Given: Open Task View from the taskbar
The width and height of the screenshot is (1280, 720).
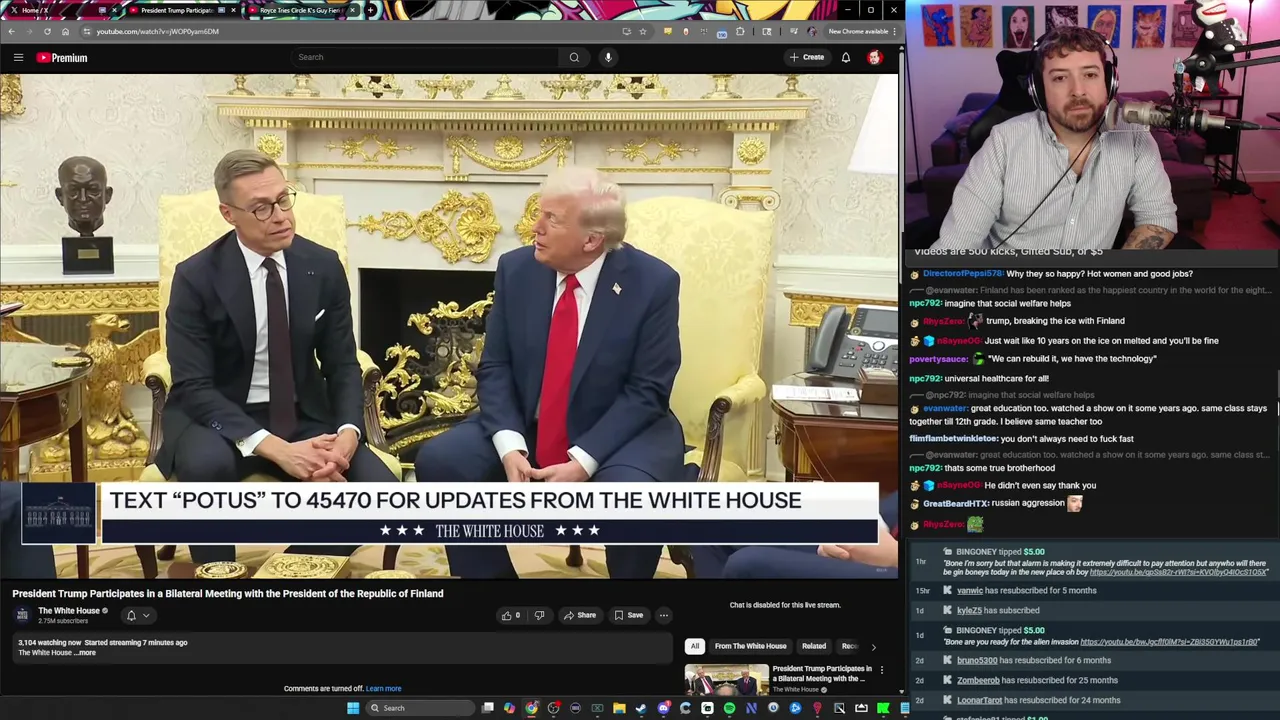Looking at the screenshot, I should (488, 708).
